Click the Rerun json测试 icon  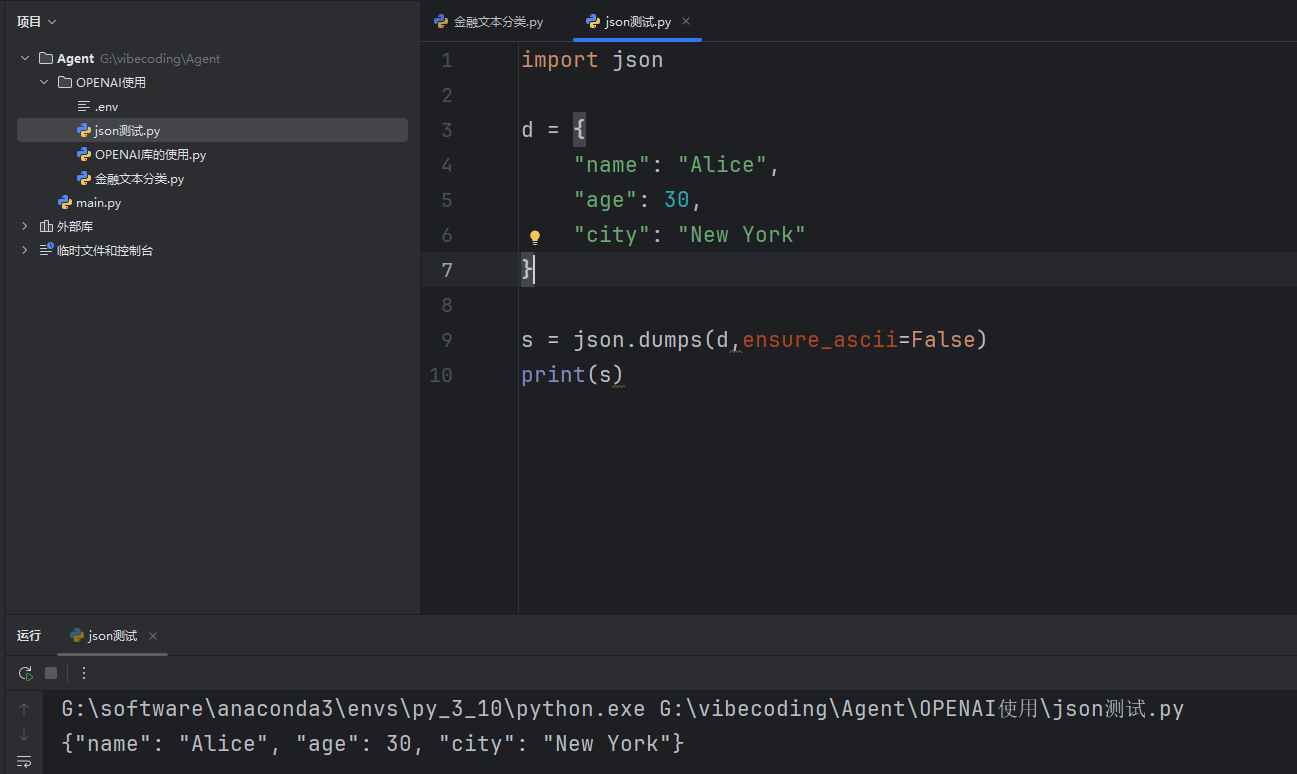[x=25, y=673]
